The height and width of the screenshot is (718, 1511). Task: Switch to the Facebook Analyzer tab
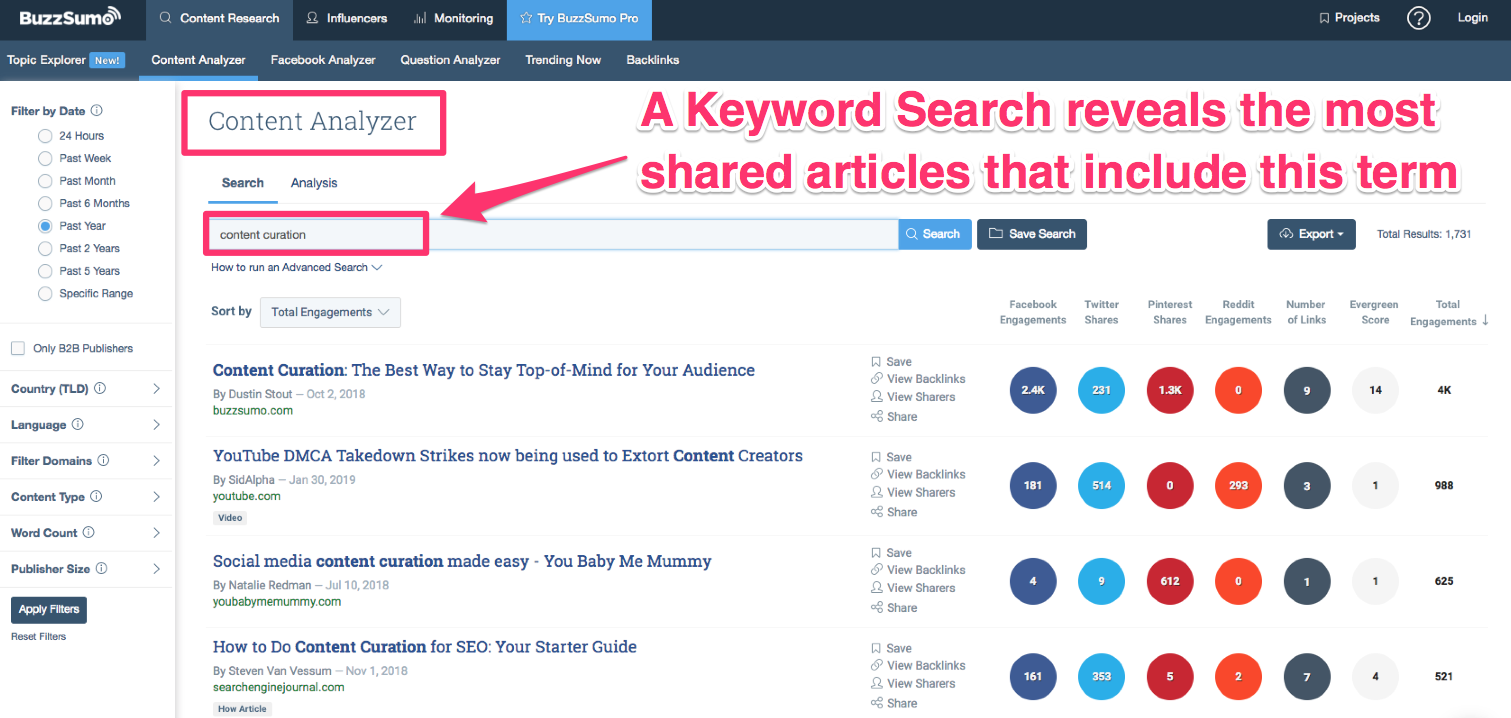(323, 60)
